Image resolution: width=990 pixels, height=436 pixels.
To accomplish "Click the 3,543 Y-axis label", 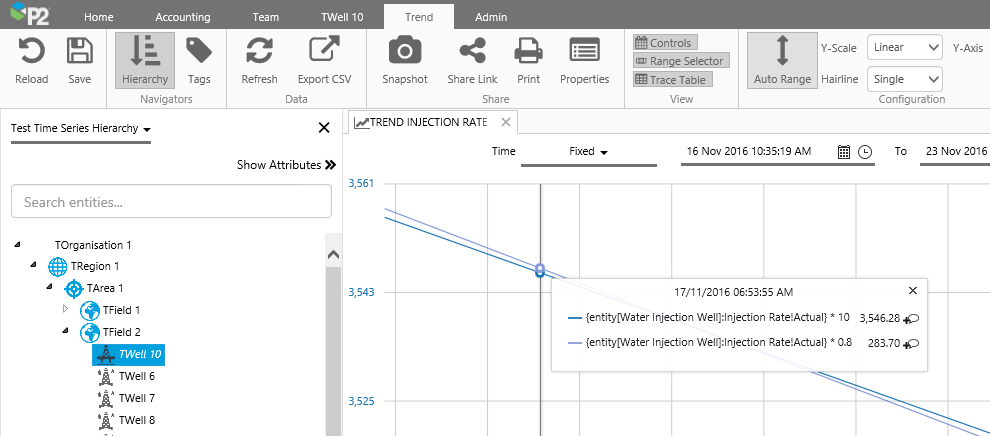I will (361, 292).
